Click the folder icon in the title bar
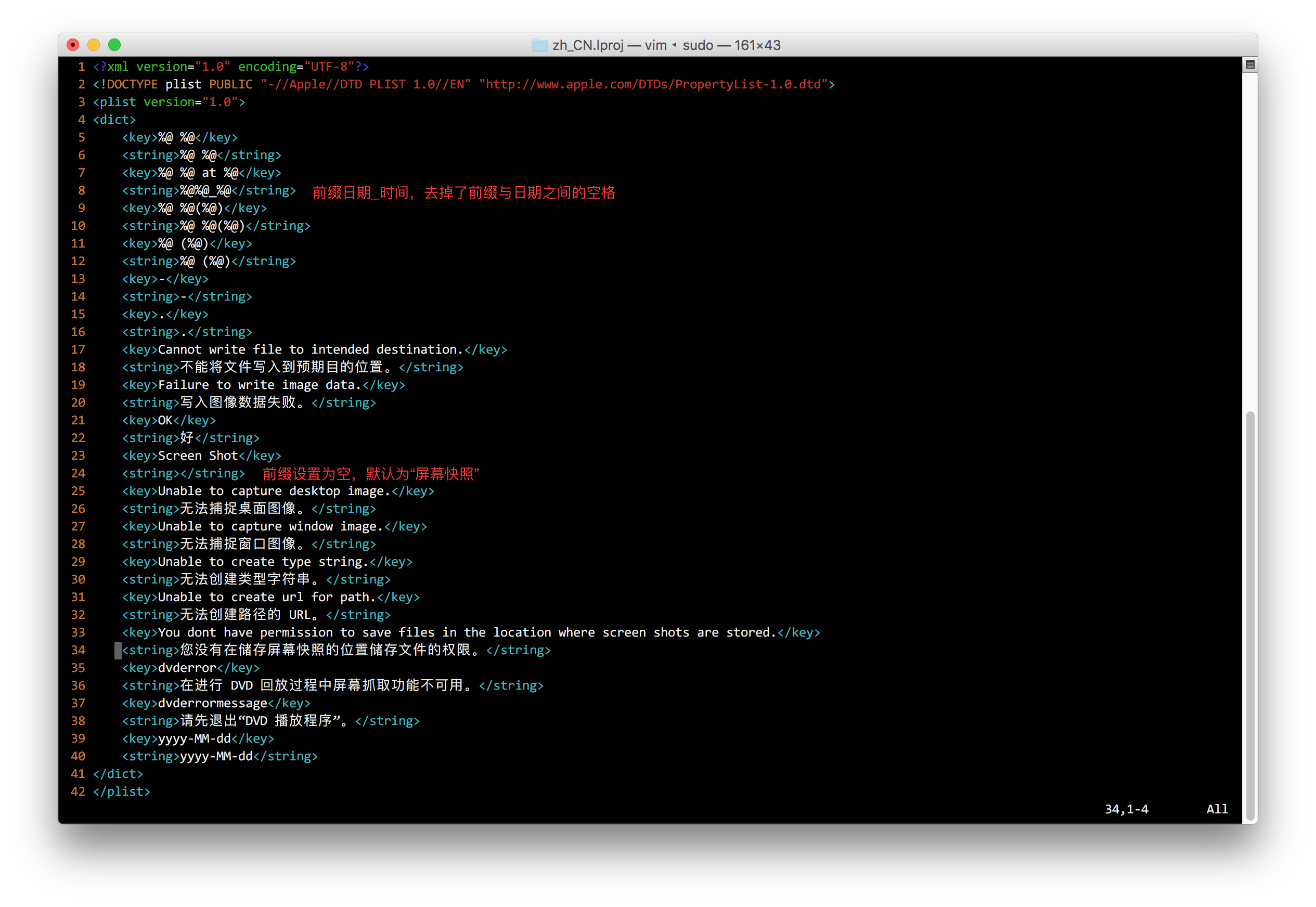Screen dimensions: 1316x907 (539, 45)
